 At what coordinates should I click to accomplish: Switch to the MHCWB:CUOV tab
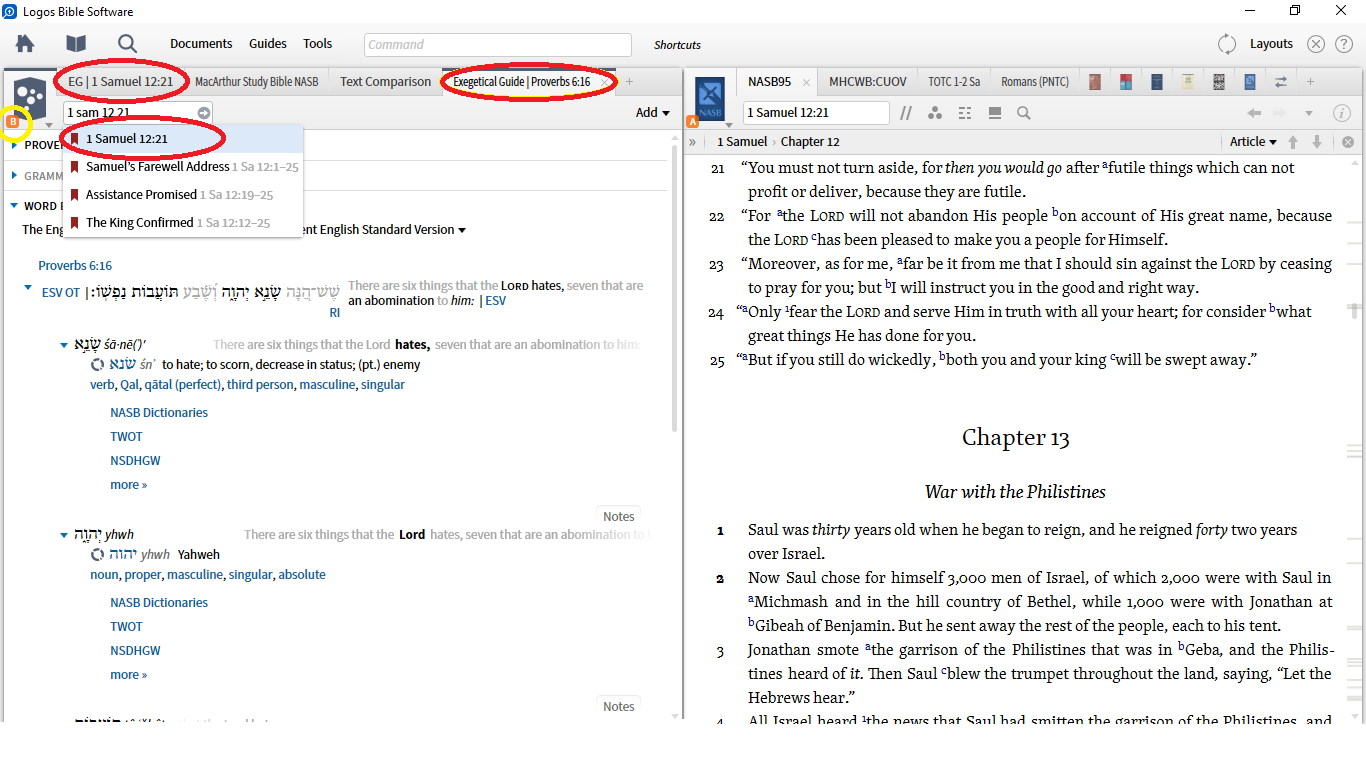pyautogui.click(x=868, y=82)
